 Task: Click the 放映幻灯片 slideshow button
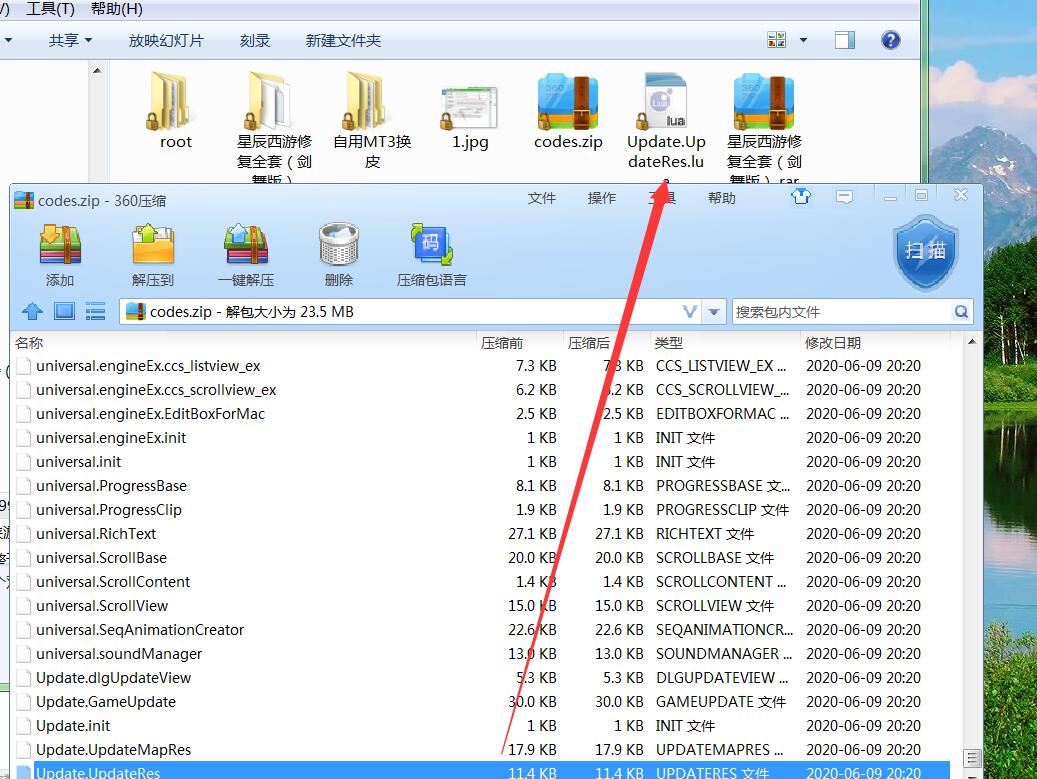pyautogui.click(x=166, y=40)
